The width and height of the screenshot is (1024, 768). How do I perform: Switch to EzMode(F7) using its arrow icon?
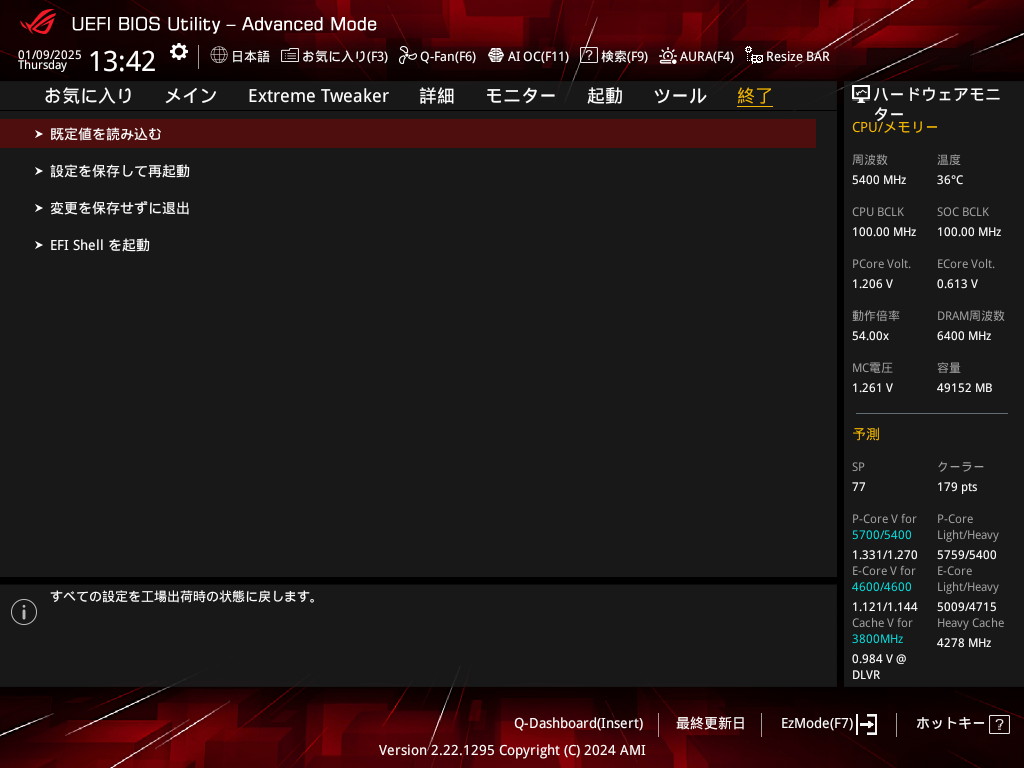(867, 724)
